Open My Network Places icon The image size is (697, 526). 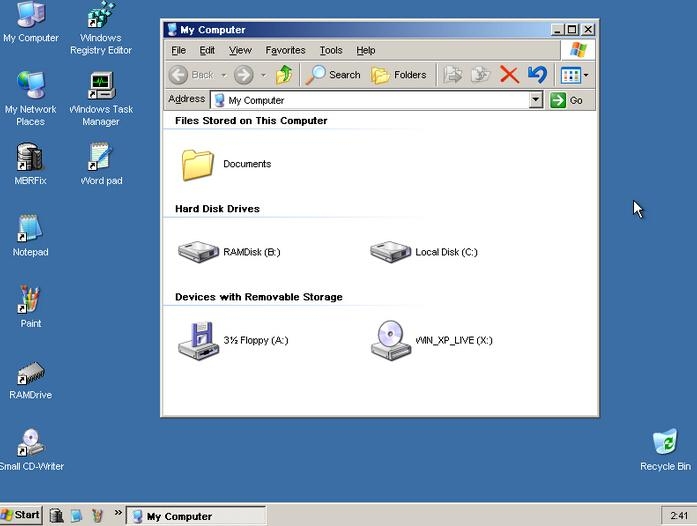(x=31, y=99)
